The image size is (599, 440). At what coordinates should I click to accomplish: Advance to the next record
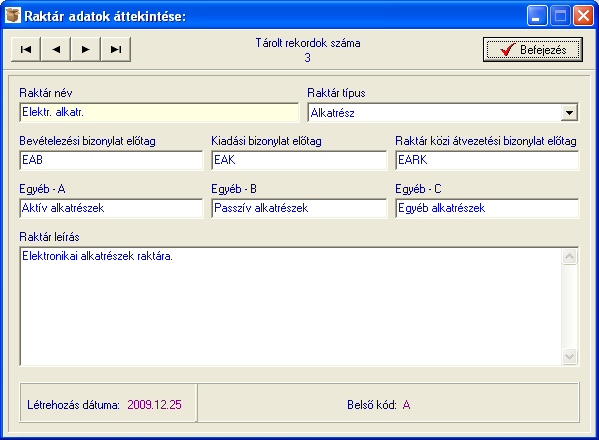[x=86, y=49]
